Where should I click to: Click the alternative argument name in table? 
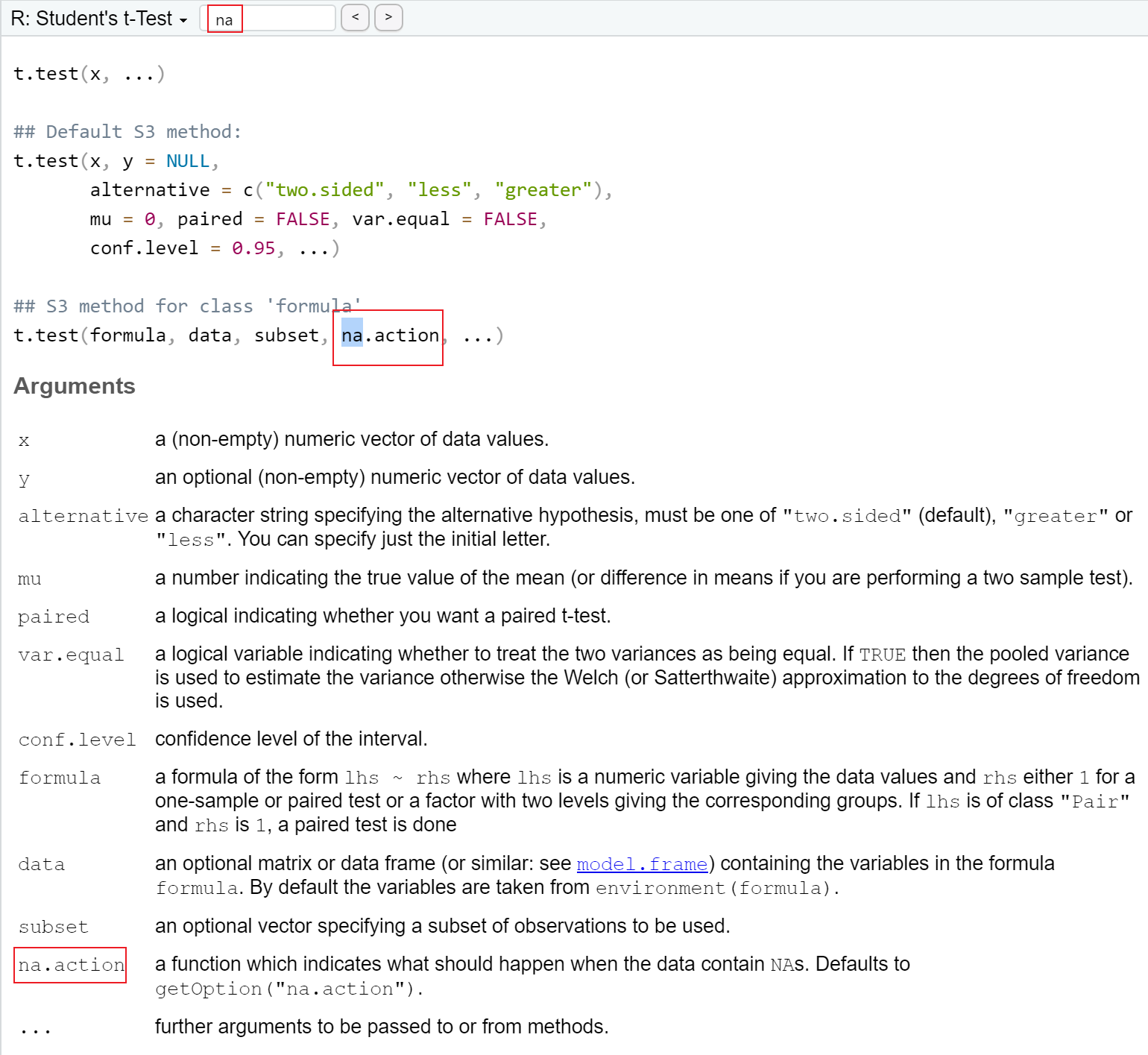(x=83, y=516)
